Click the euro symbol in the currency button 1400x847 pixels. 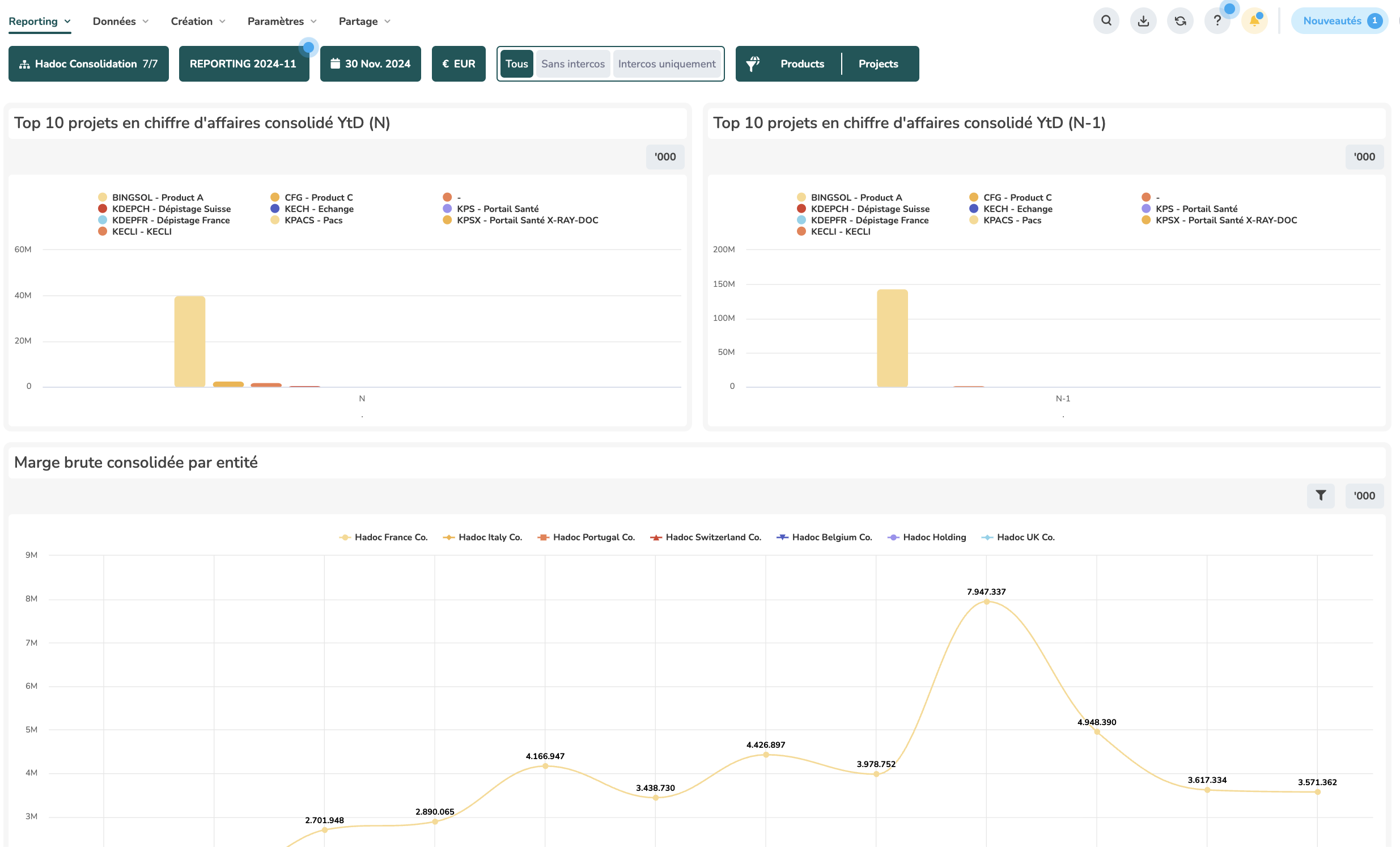click(x=446, y=63)
